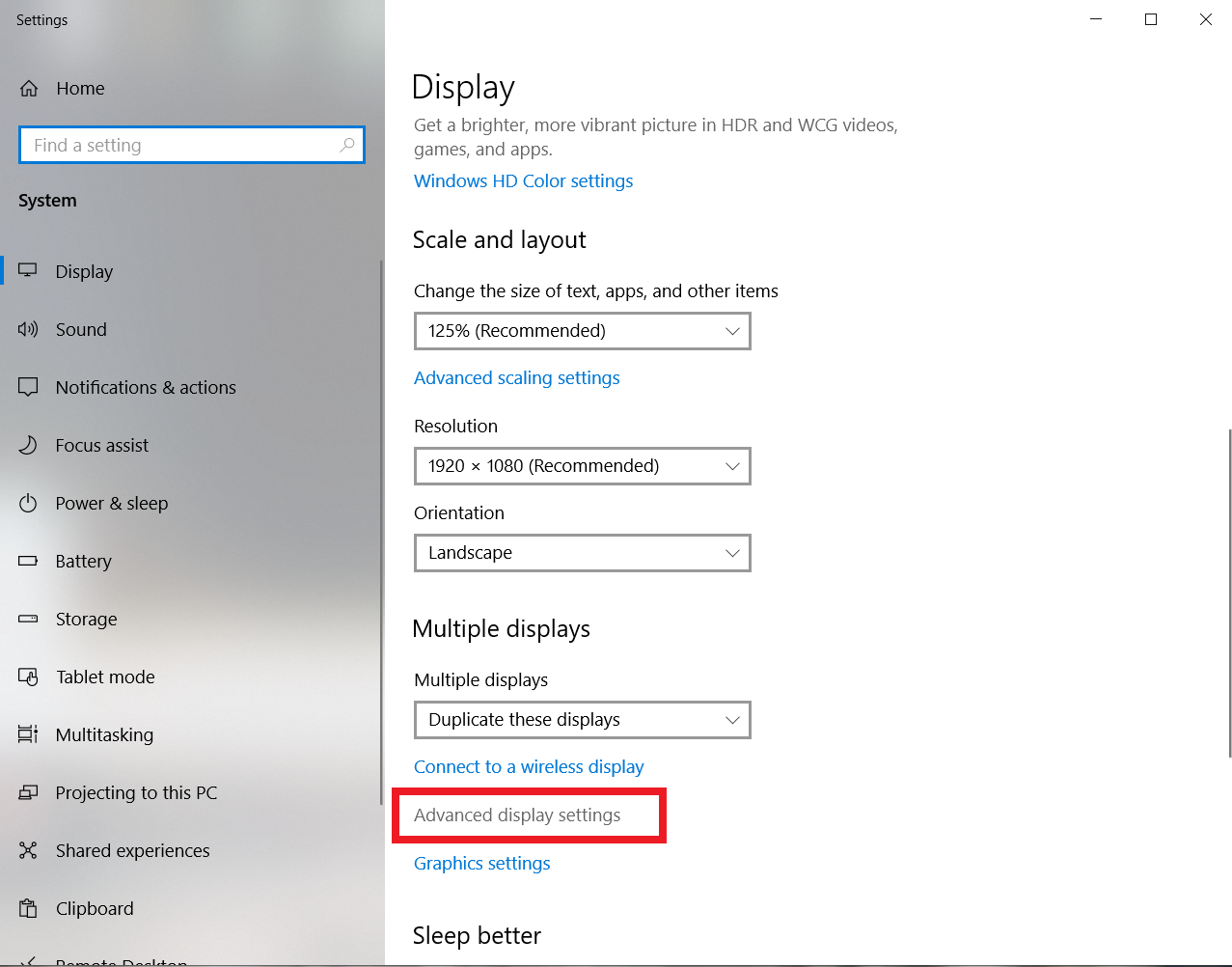Screen dimensions: 1232x967
Task: Click the main page vertical scrollbar
Action: [1229, 594]
